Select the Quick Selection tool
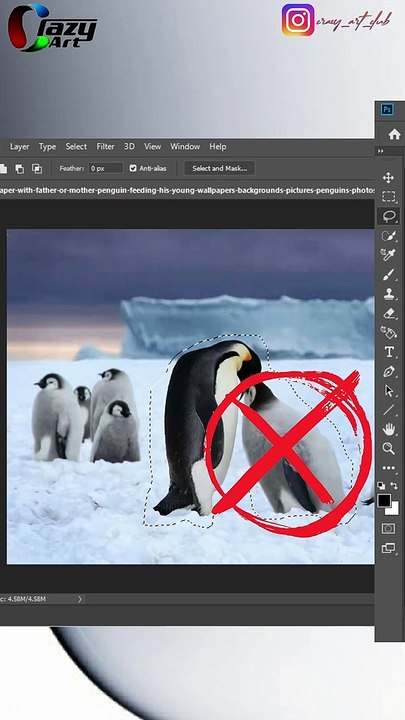 [388, 236]
